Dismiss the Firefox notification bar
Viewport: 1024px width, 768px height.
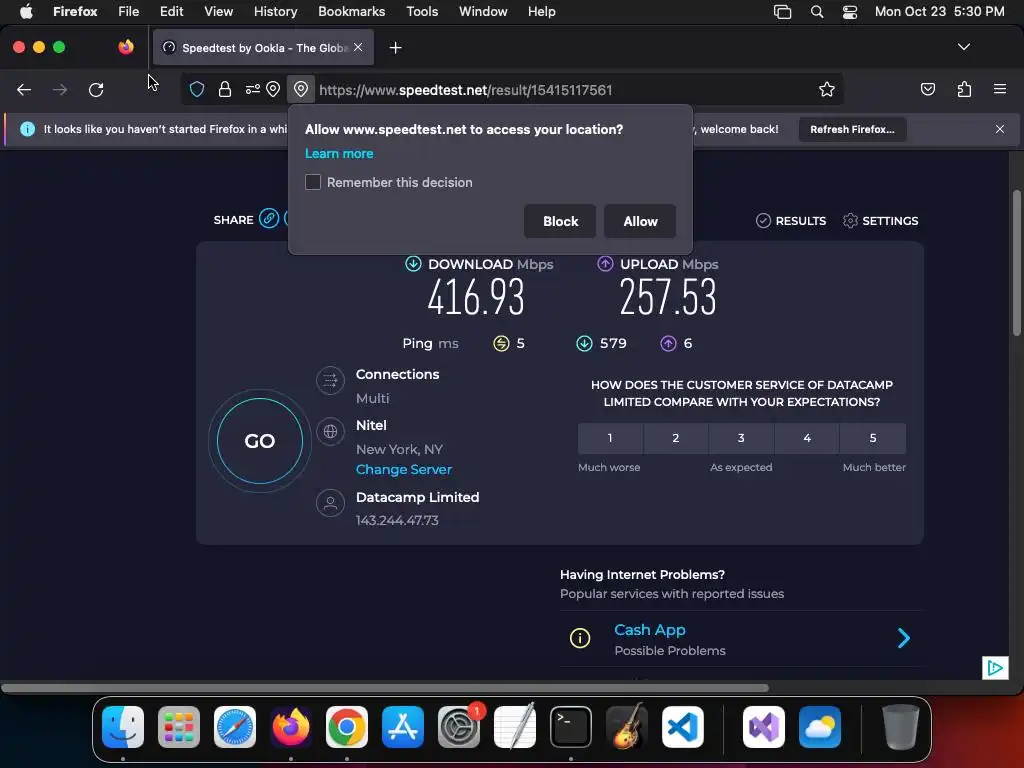point(1000,129)
